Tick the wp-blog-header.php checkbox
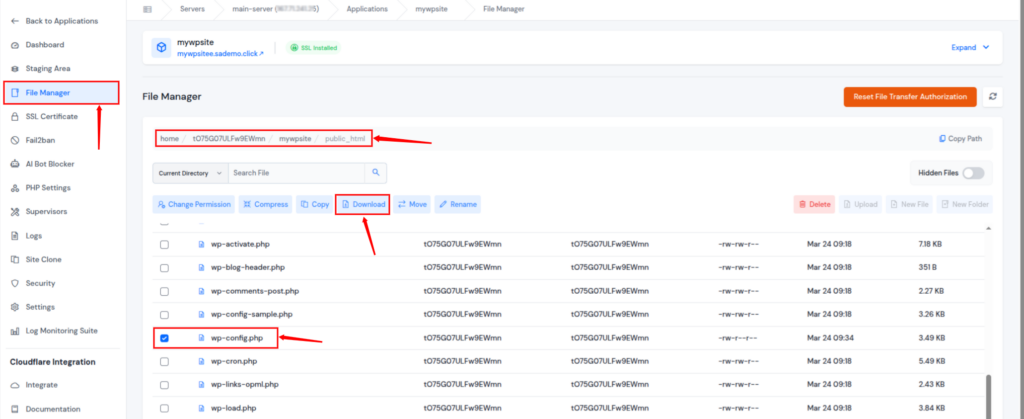Screen dimensions: 1024x419 tap(165, 268)
